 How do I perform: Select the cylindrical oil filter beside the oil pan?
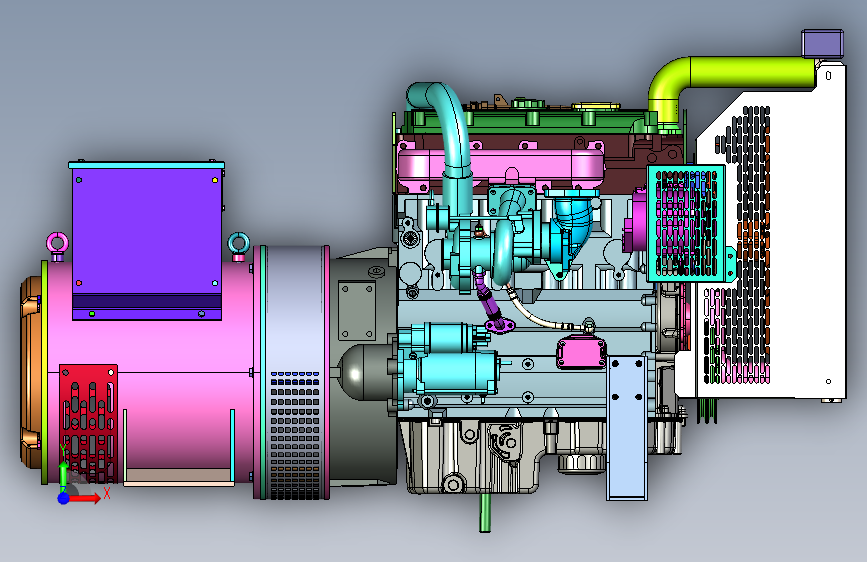click(581, 462)
